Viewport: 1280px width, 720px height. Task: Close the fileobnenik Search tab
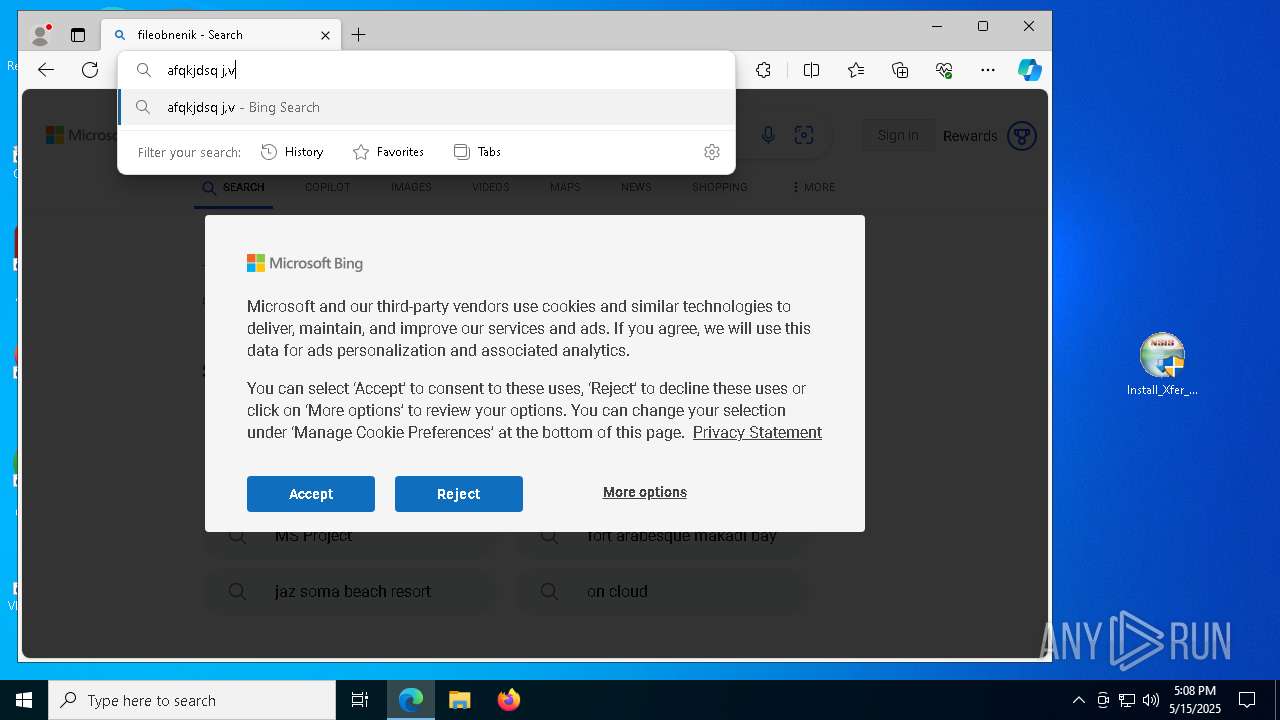[x=325, y=35]
